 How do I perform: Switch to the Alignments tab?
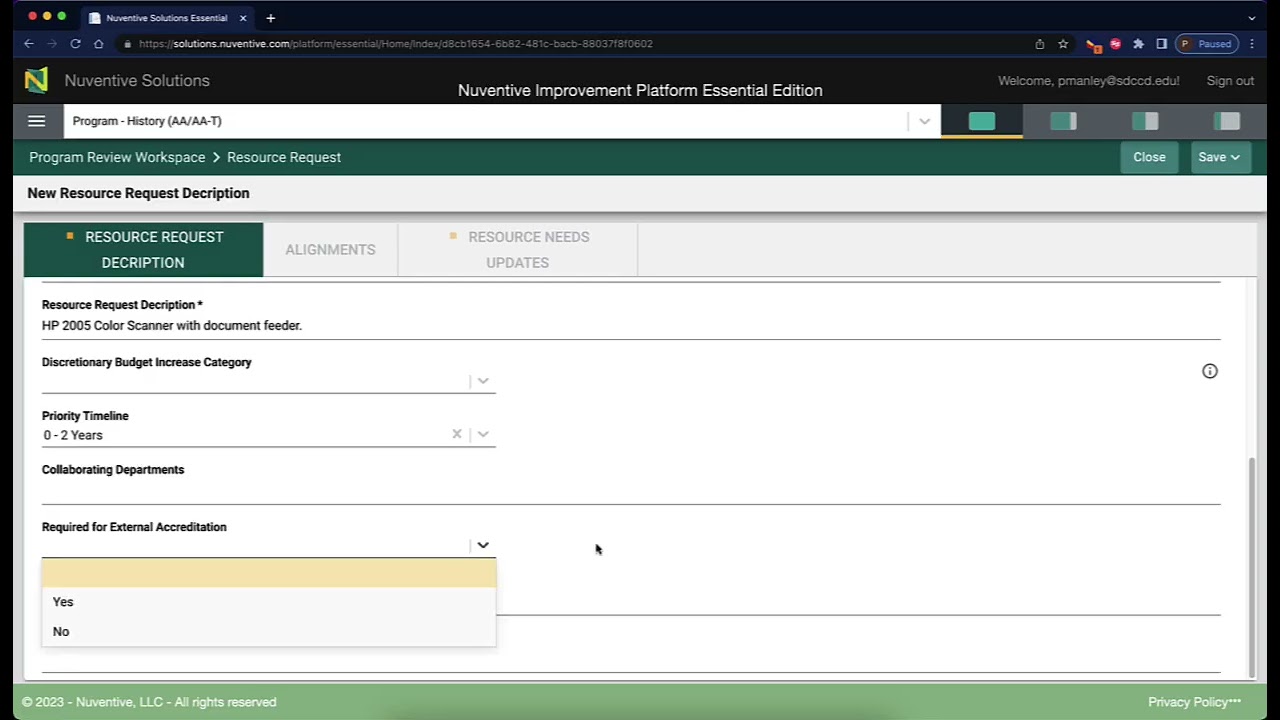point(330,250)
